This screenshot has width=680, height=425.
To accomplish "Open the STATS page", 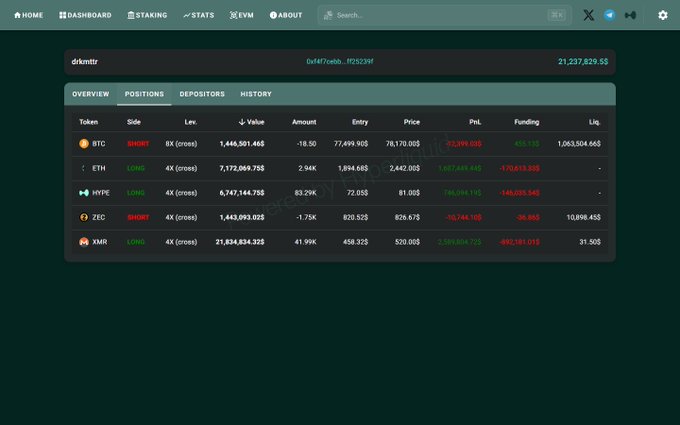I will pyautogui.click(x=199, y=15).
